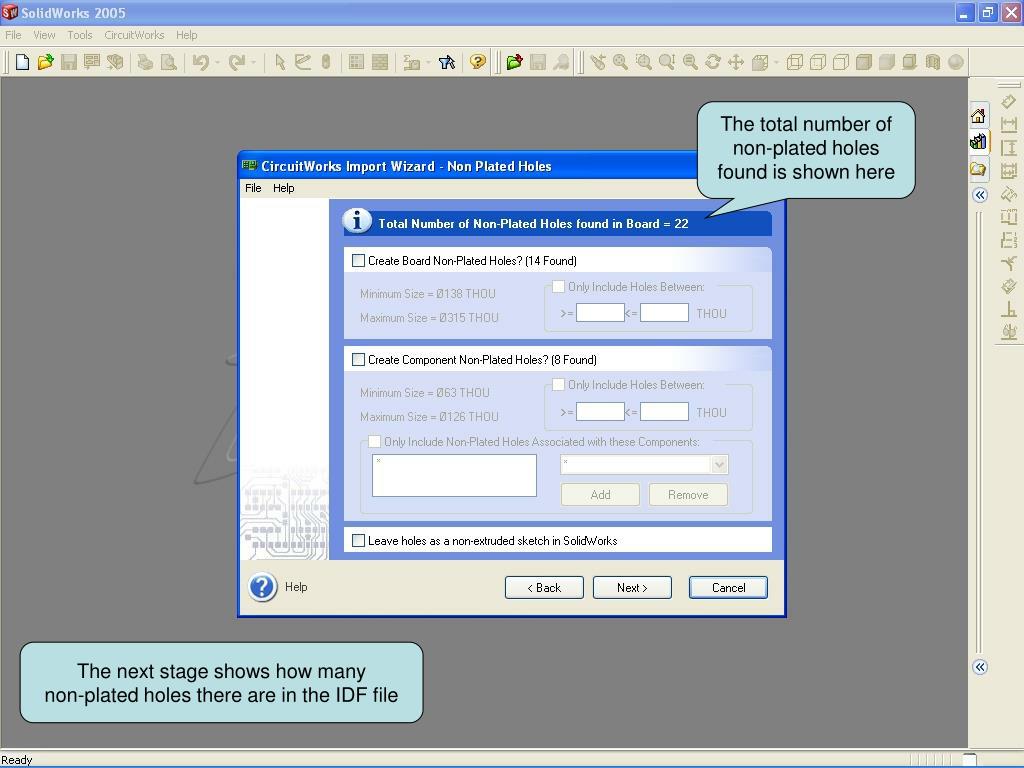Screen dimensions: 1024x768
Task: Click the Redo arrow icon
Action: tap(236, 62)
